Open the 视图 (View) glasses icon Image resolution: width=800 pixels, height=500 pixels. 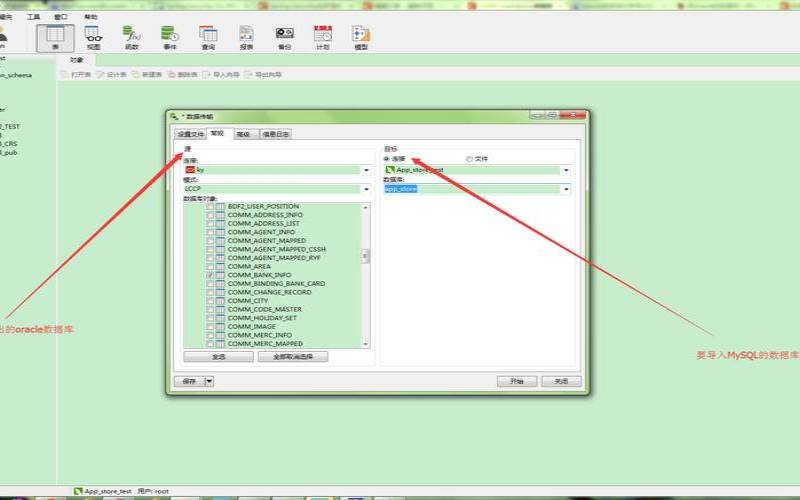[x=92, y=37]
